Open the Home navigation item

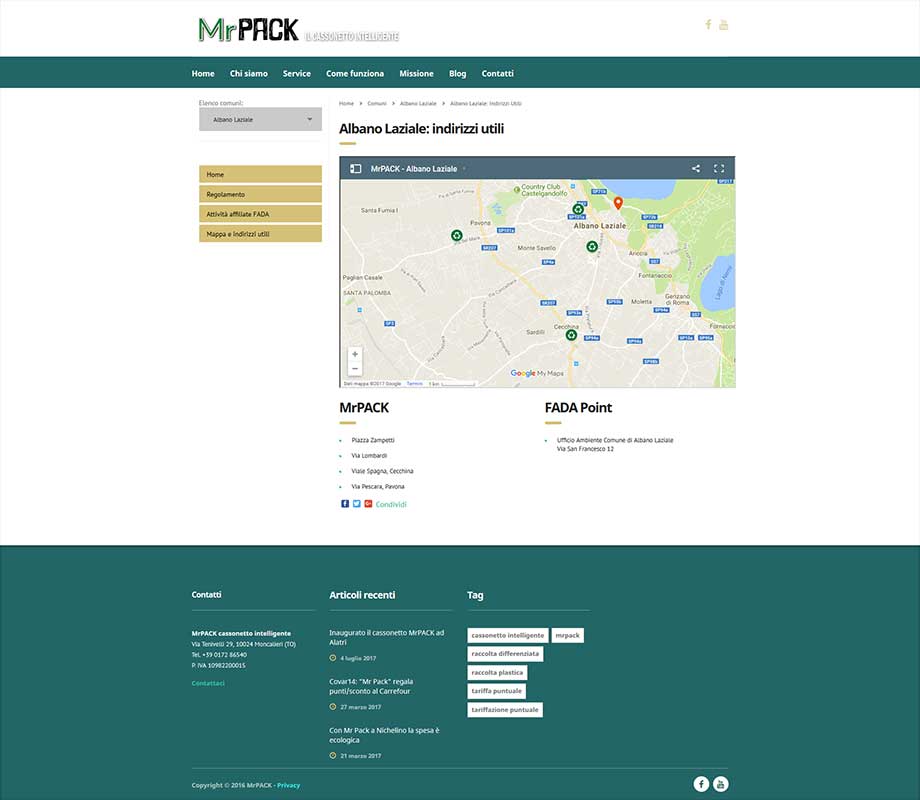coord(203,73)
